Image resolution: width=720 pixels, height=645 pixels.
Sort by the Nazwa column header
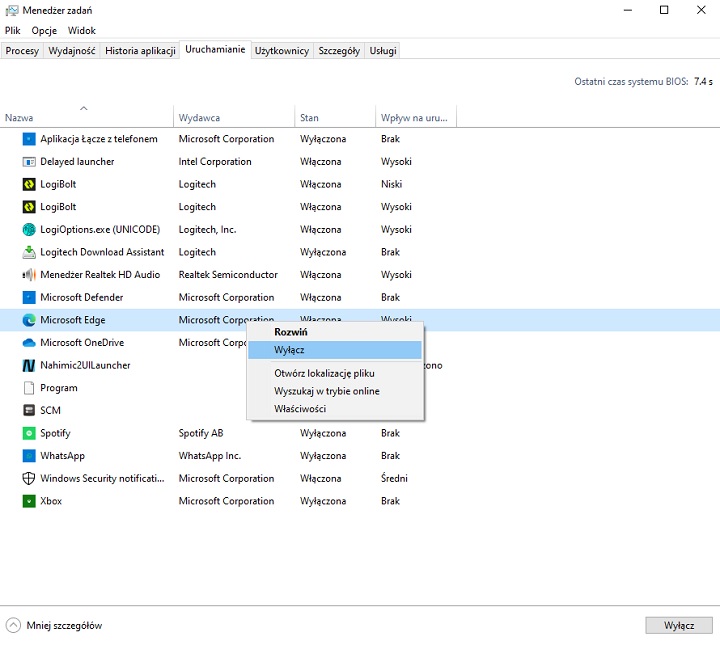[x=20, y=118]
